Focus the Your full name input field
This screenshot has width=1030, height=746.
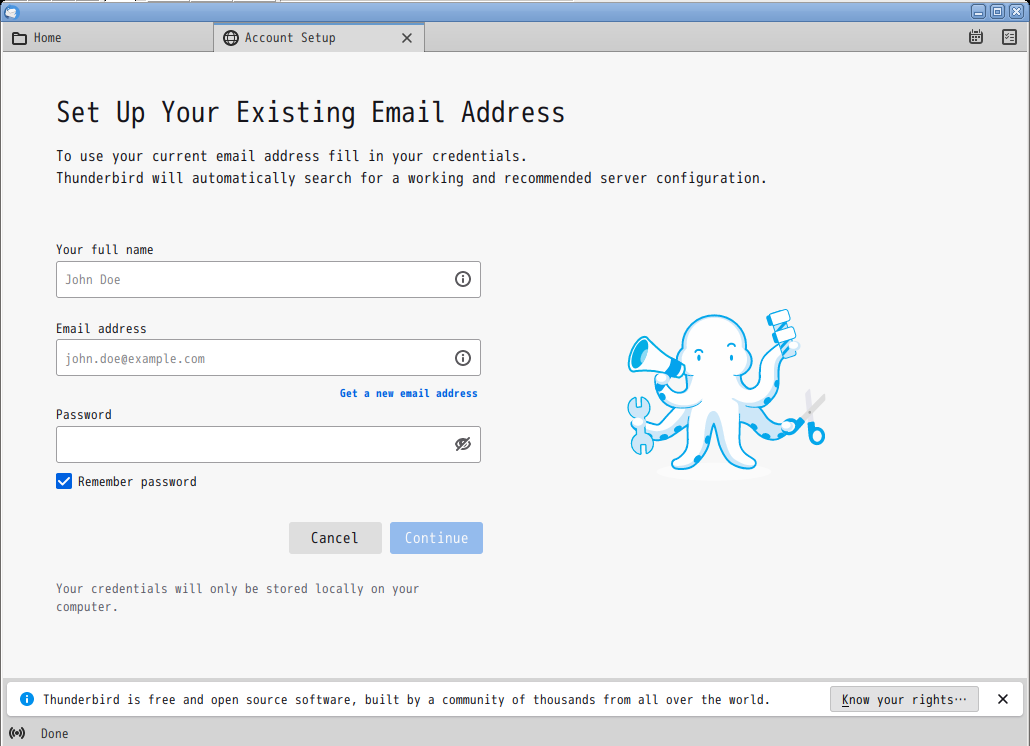(x=268, y=280)
